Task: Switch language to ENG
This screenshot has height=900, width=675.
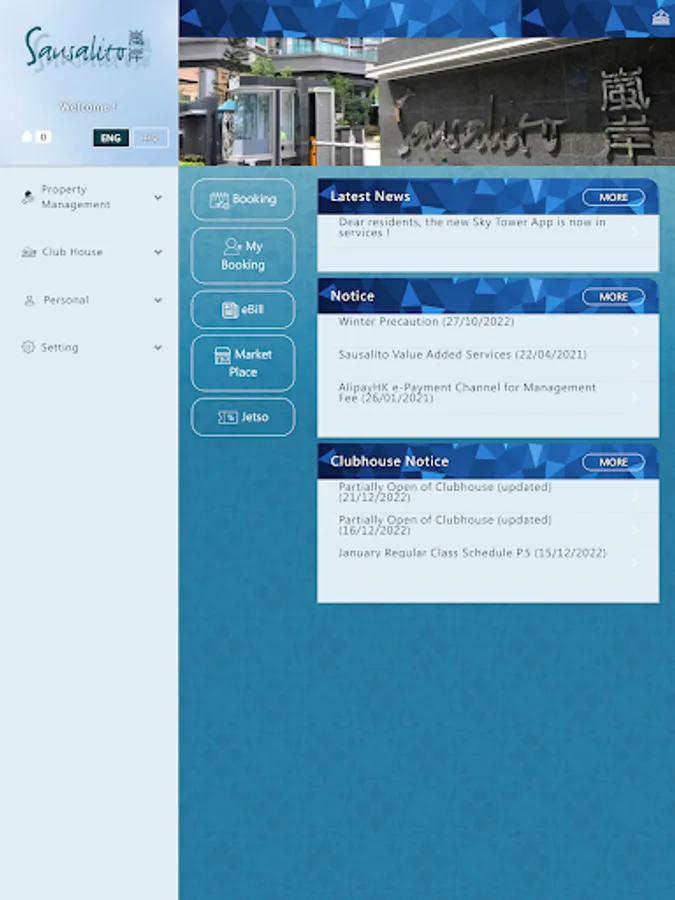Action: pyautogui.click(x=111, y=138)
